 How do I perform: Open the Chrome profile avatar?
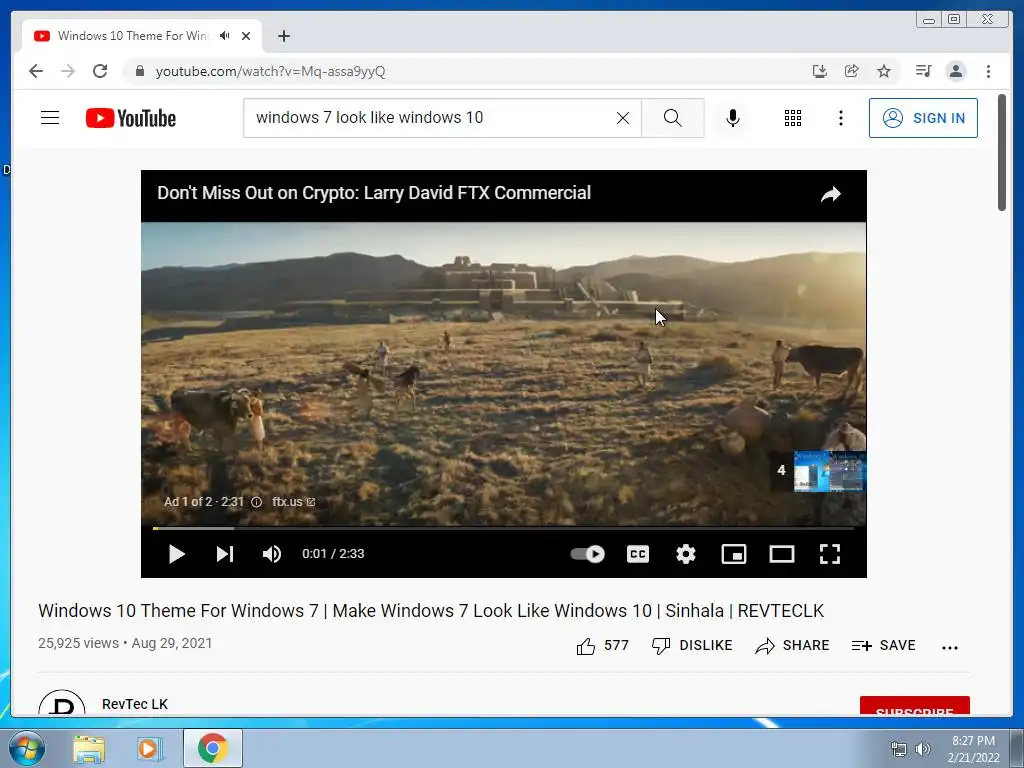pos(955,71)
